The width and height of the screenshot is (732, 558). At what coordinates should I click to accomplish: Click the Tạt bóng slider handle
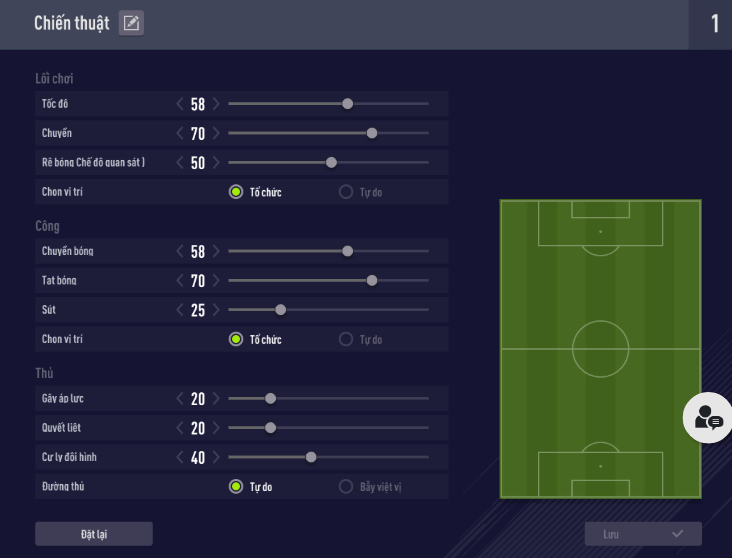(x=372, y=281)
